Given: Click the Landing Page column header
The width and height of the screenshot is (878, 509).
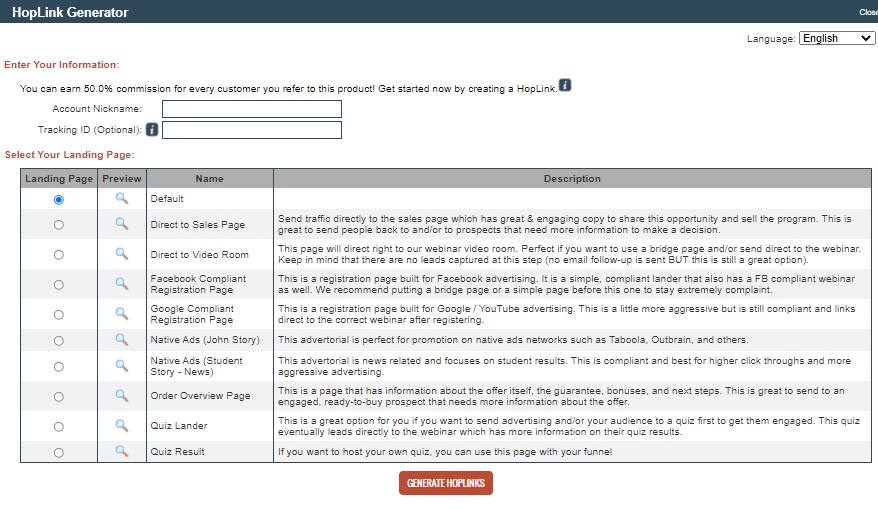Looking at the screenshot, I should pos(59,179).
